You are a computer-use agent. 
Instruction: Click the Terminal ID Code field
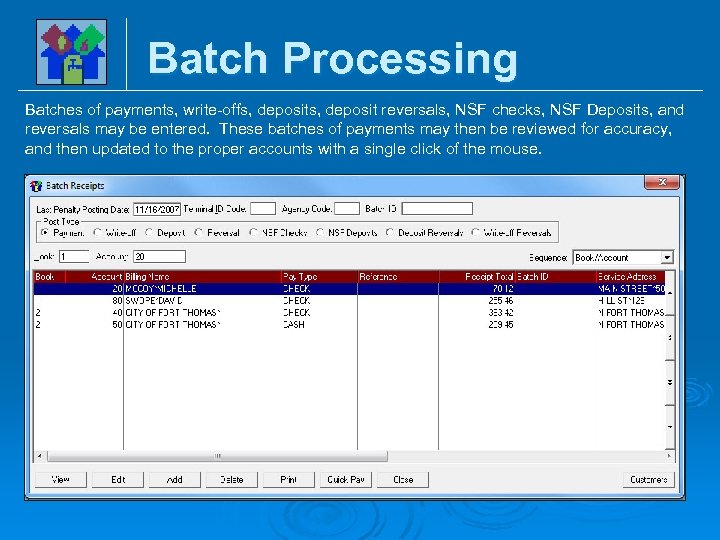point(263,209)
